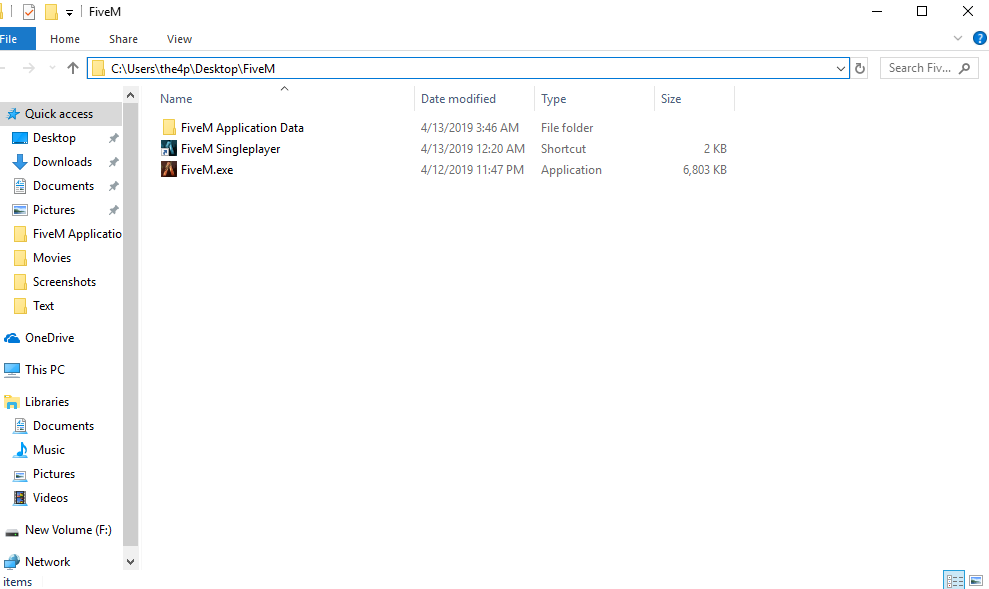Image resolution: width=989 pixels, height=589 pixels.
Task: Click the New folder icon in the title bar
Action: click(51, 11)
